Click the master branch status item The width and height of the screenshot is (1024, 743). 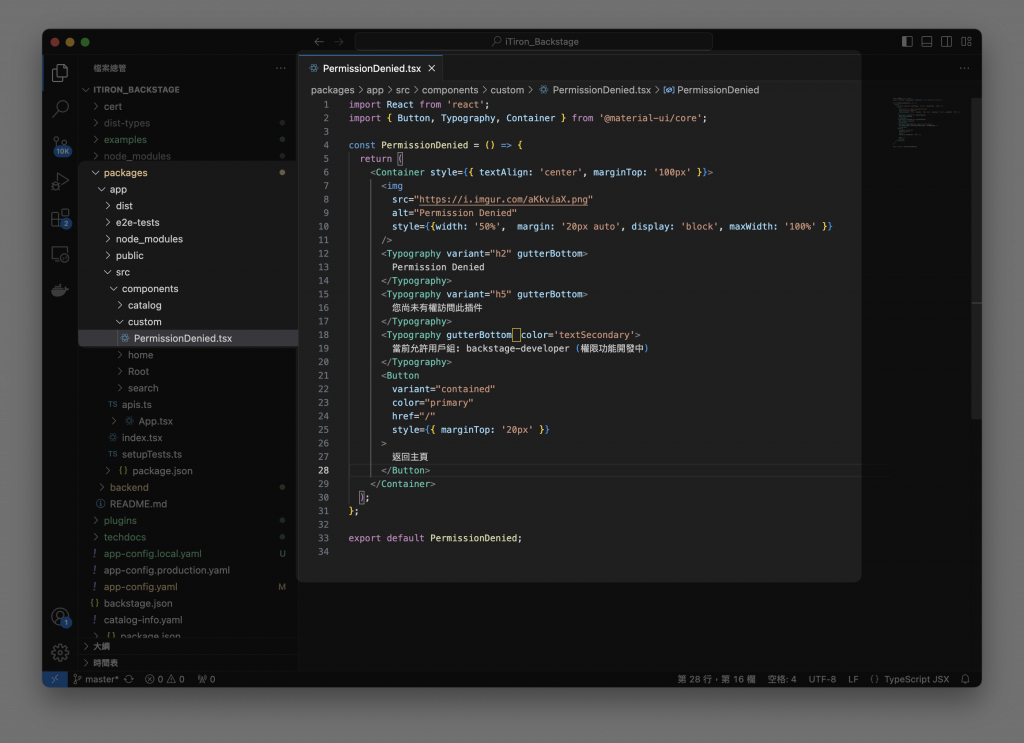click(x=96, y=679)
